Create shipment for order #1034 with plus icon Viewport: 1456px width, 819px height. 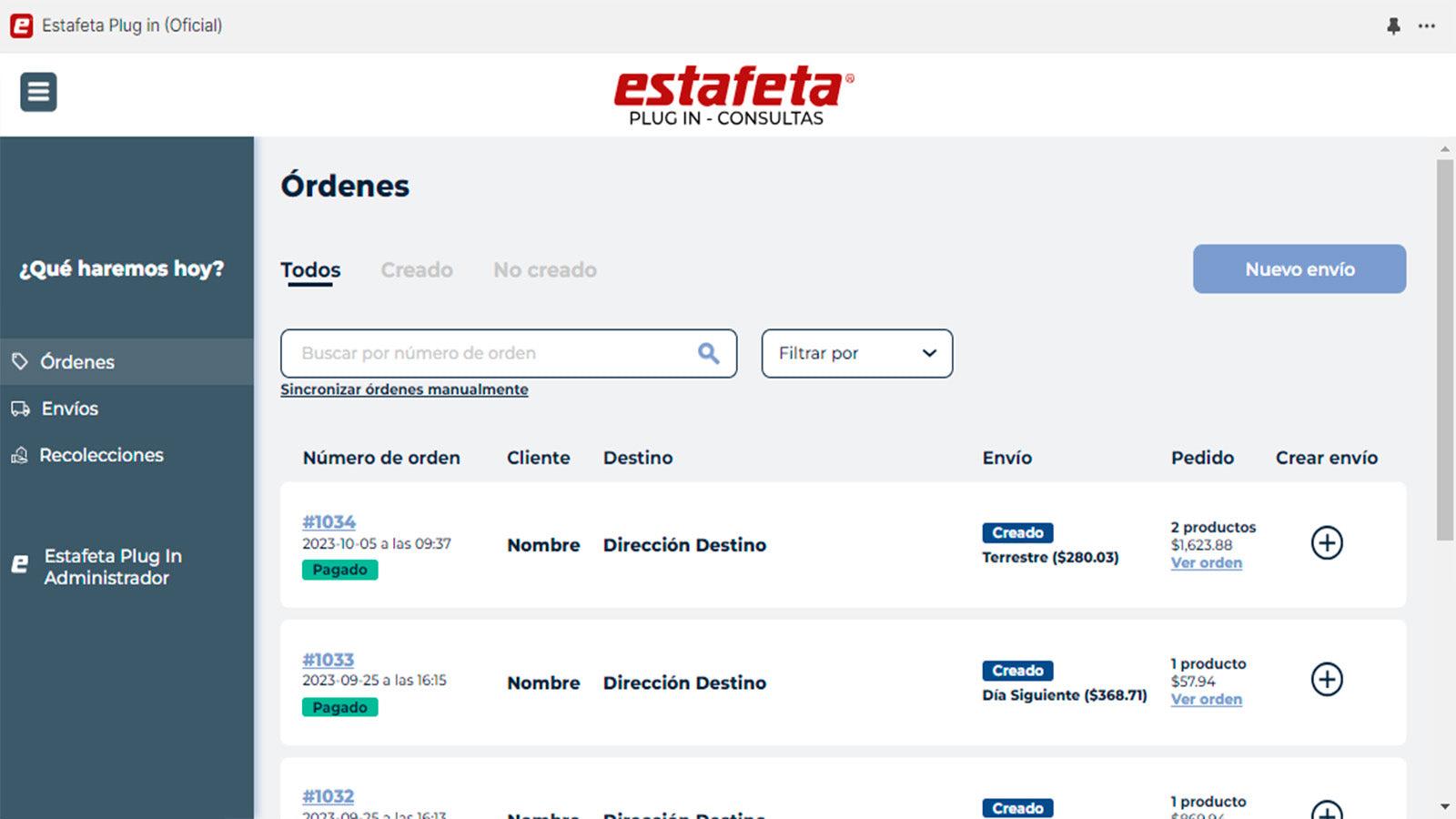pos(1327,543)
